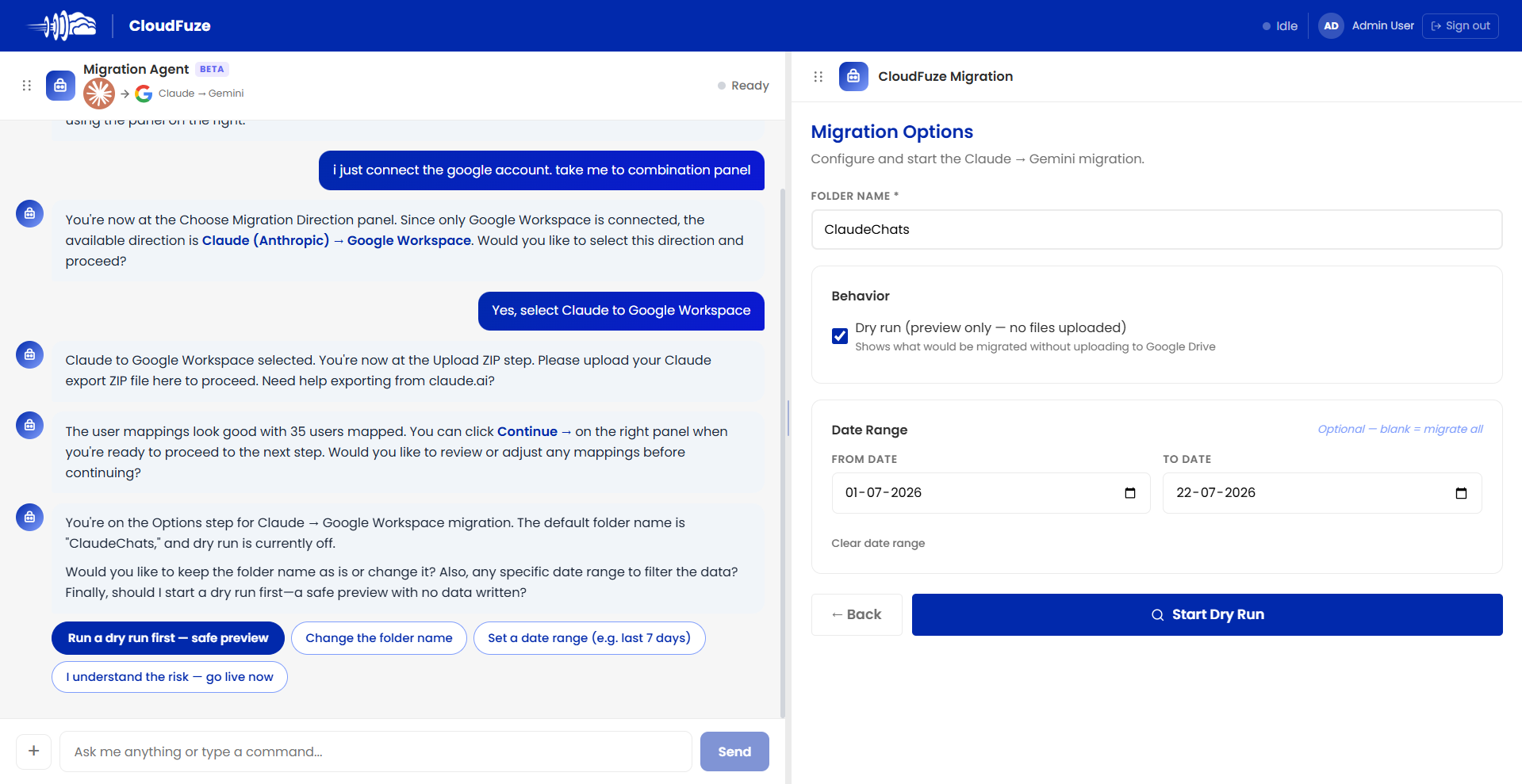The height and width of the screenshot is (784, 1522).
Task: Click bot avatar beside Options step message
Action: (29, 517)
